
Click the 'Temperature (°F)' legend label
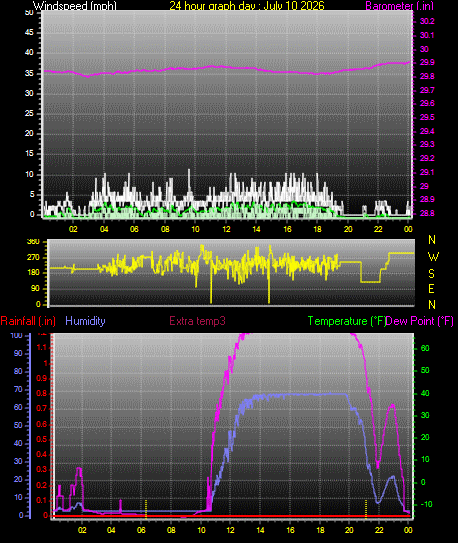point(347,321)
